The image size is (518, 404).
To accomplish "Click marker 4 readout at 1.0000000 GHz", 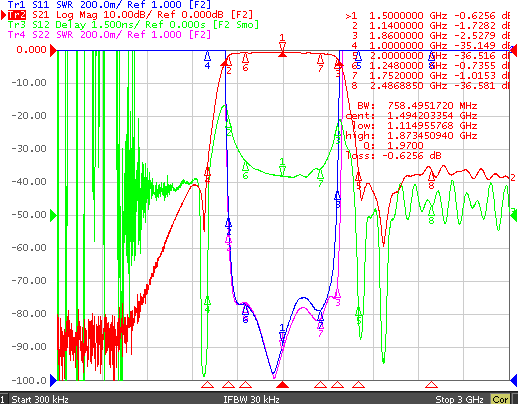I will (x=430, y=46).
